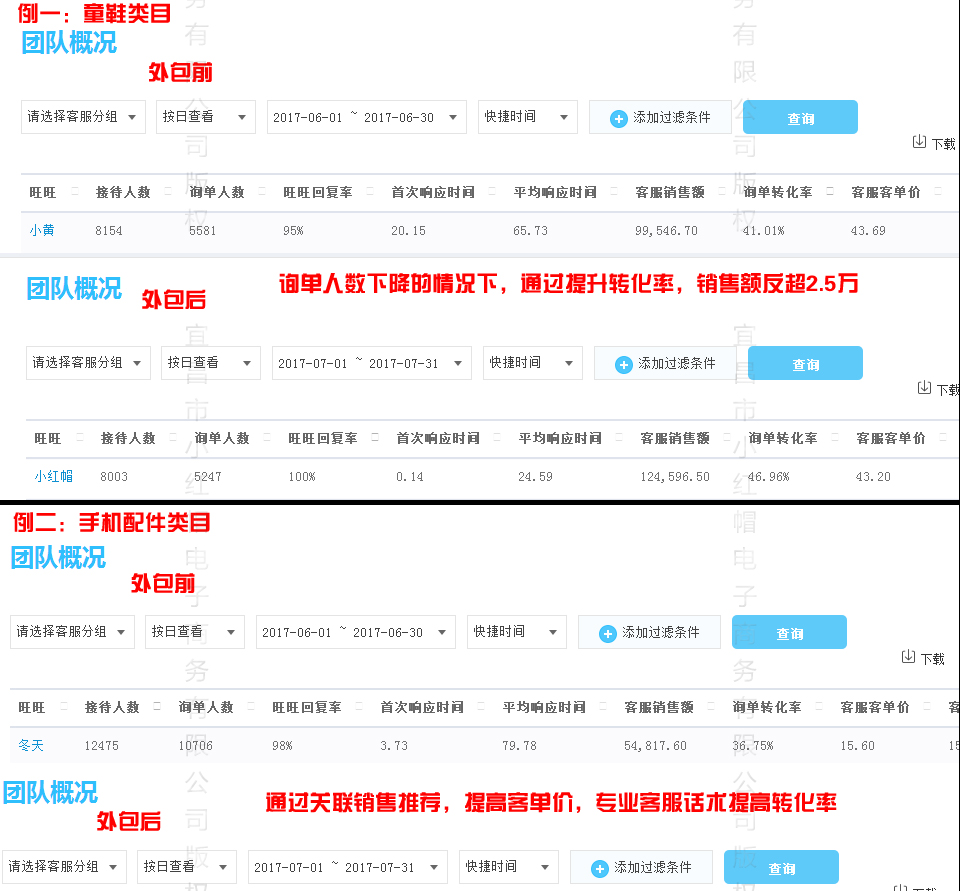Open 快捷时间 dropdown above 小黄 table

coord(528,117)
